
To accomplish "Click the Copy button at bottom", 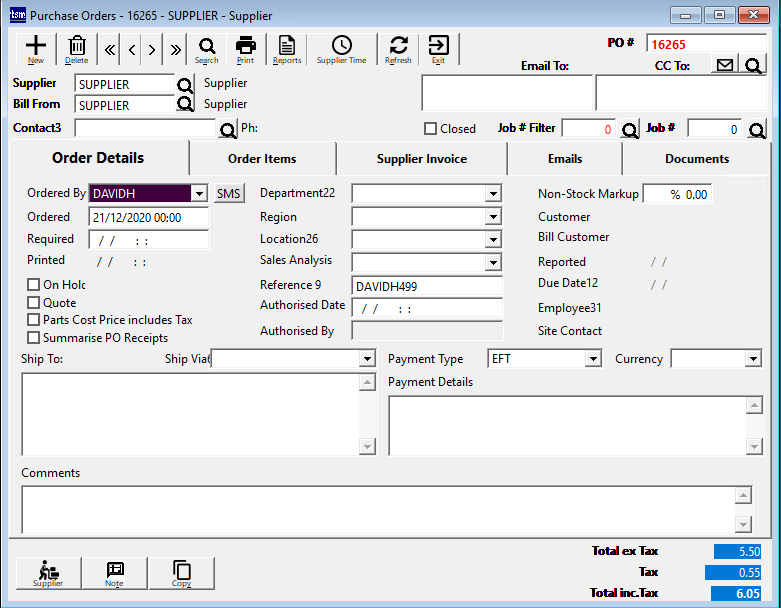I will pyautogui.click(x=181, y=573).
